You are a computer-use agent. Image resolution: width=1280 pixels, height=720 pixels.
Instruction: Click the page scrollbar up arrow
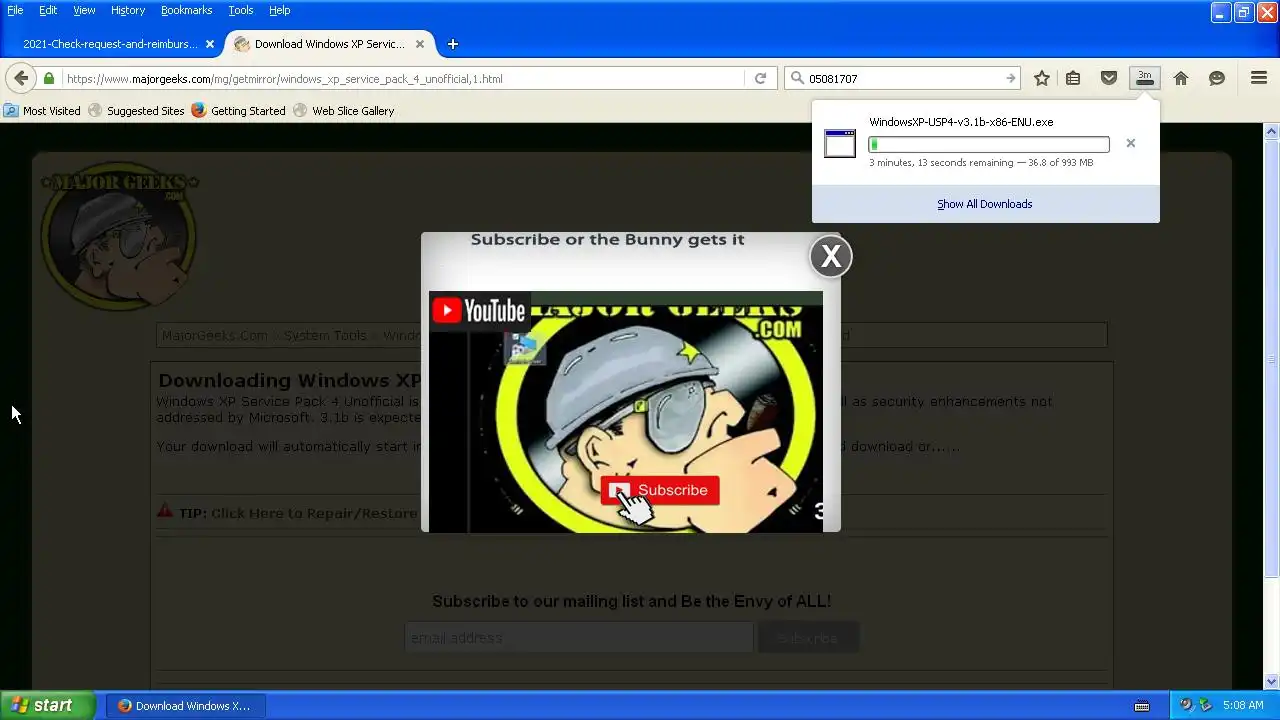(1272, 131)
